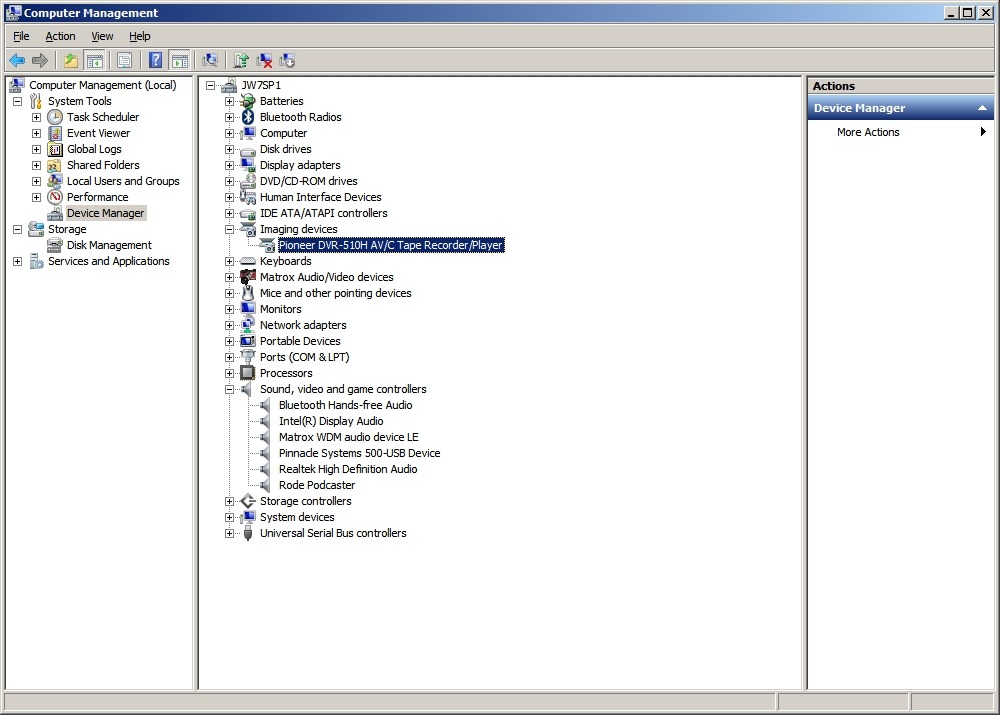Screen dimensions: 1000x715
Task: Select the Human Interface Devices icon
Action: (248, 197)
